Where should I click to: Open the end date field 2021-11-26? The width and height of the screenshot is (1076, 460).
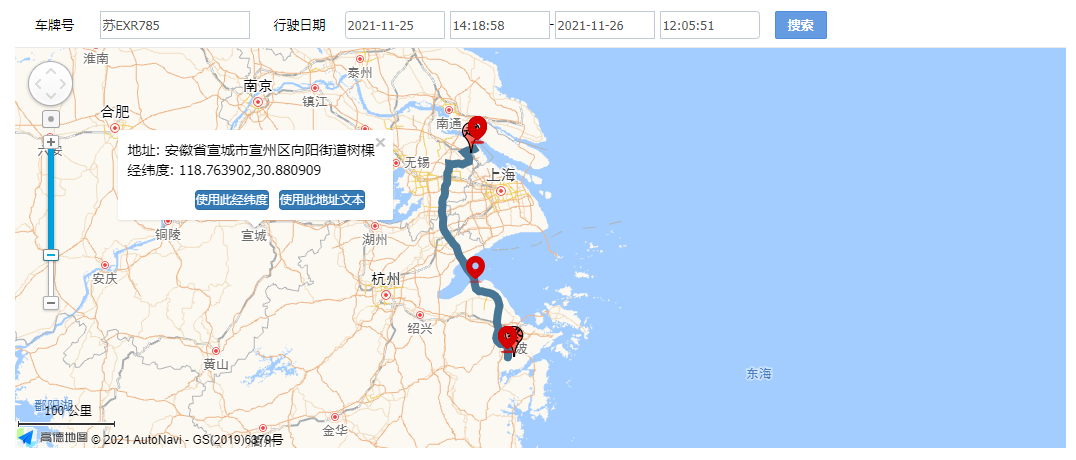(605, 25)
